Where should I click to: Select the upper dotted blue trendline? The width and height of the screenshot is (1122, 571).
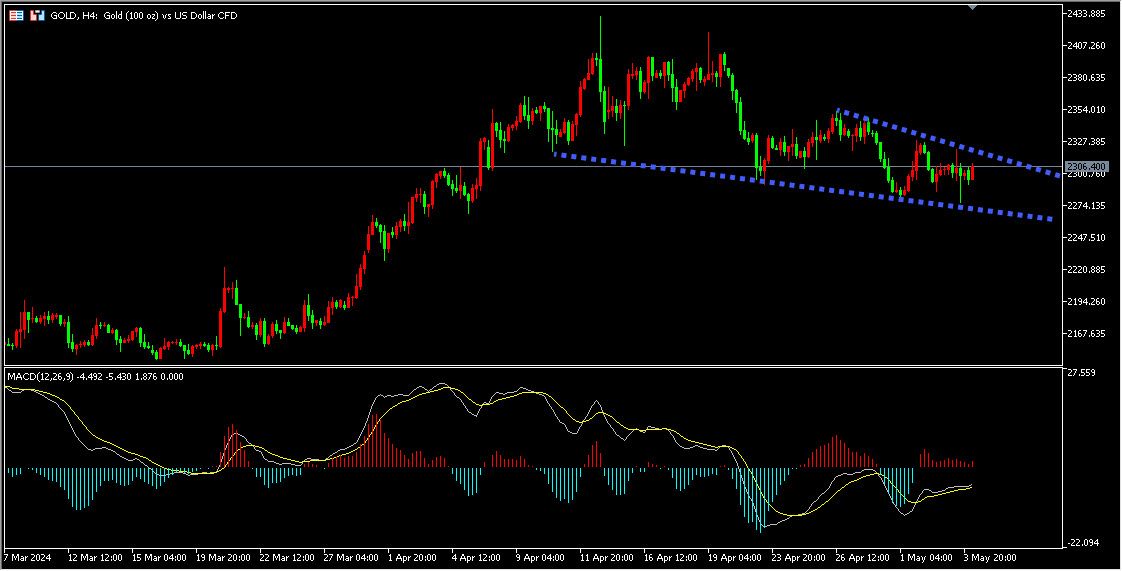(x=940, y=139)
